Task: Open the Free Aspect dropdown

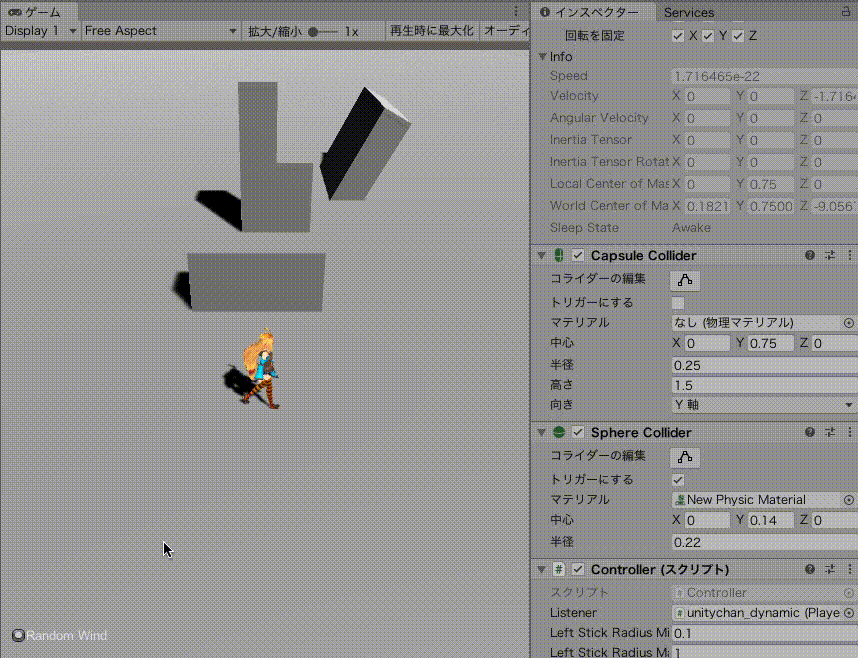Action: 160,31
